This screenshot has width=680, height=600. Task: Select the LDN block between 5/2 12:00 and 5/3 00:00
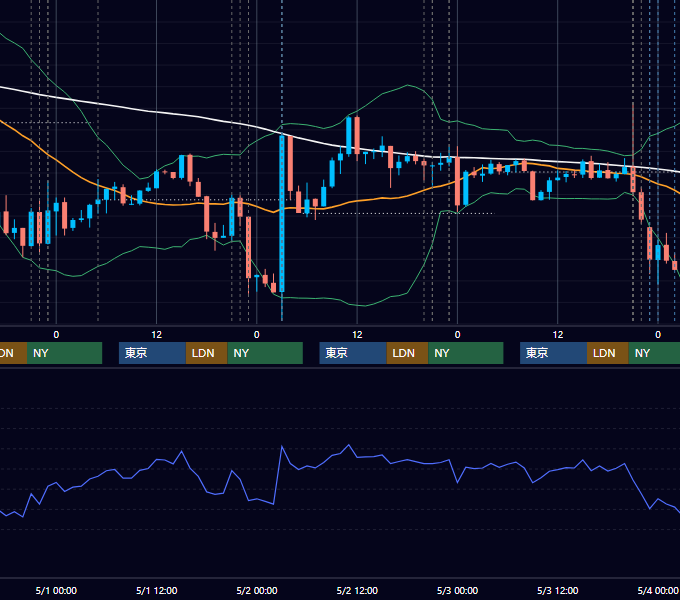pyautogui.click(x=407, y=353)
